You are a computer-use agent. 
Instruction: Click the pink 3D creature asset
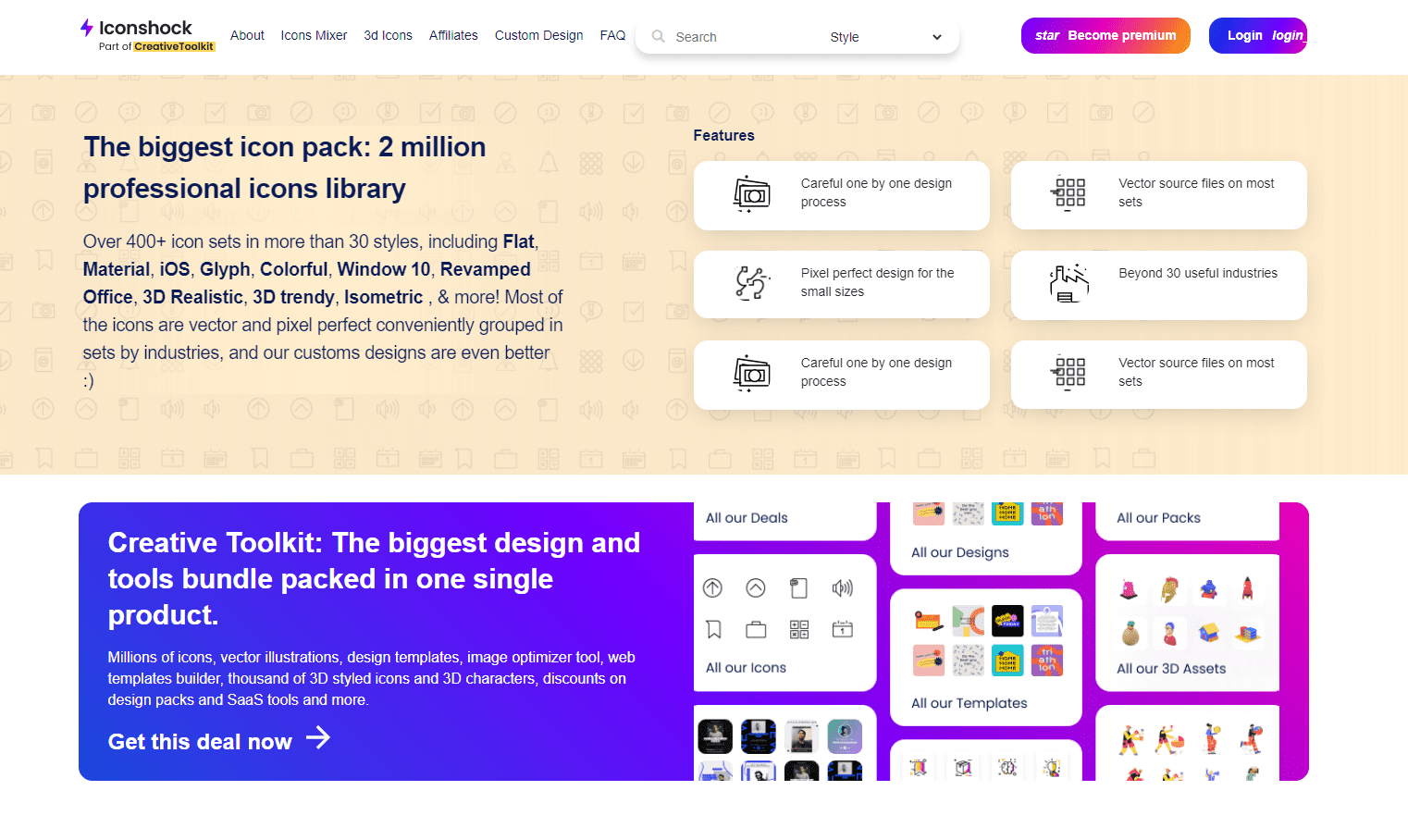pos(1129,589)
